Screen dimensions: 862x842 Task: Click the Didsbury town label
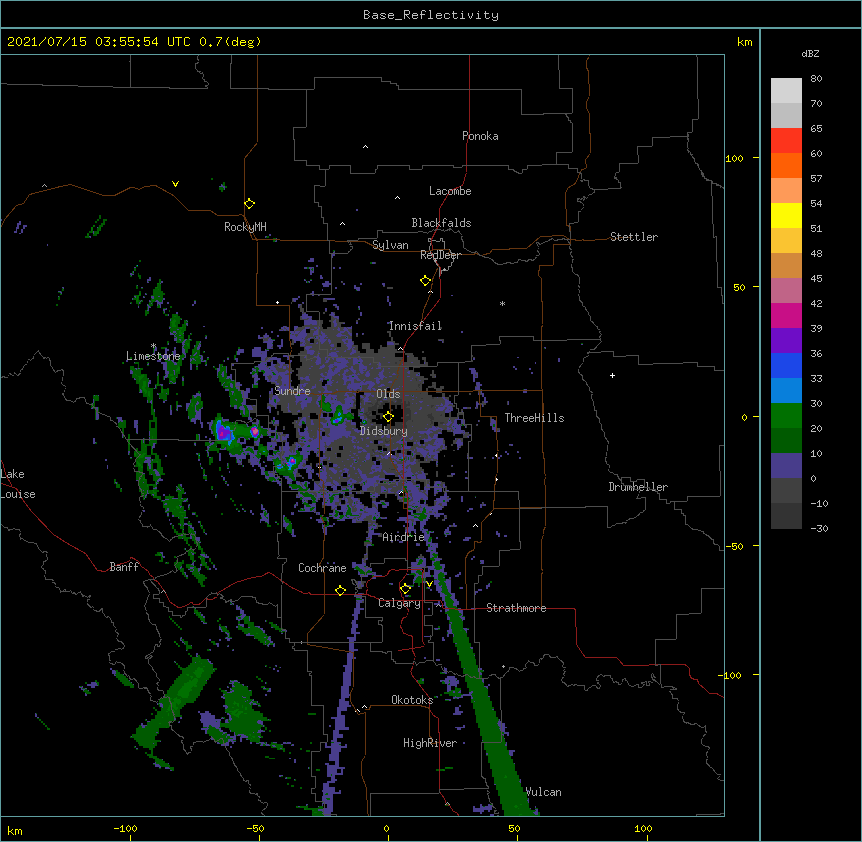[x=384, y=431]
